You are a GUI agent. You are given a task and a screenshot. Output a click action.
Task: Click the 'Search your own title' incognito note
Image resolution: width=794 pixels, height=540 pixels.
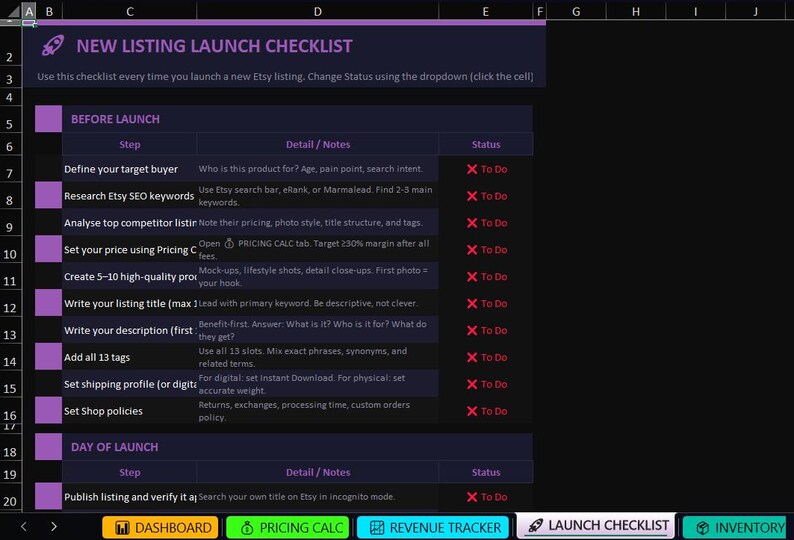click(x=317, y=497)
